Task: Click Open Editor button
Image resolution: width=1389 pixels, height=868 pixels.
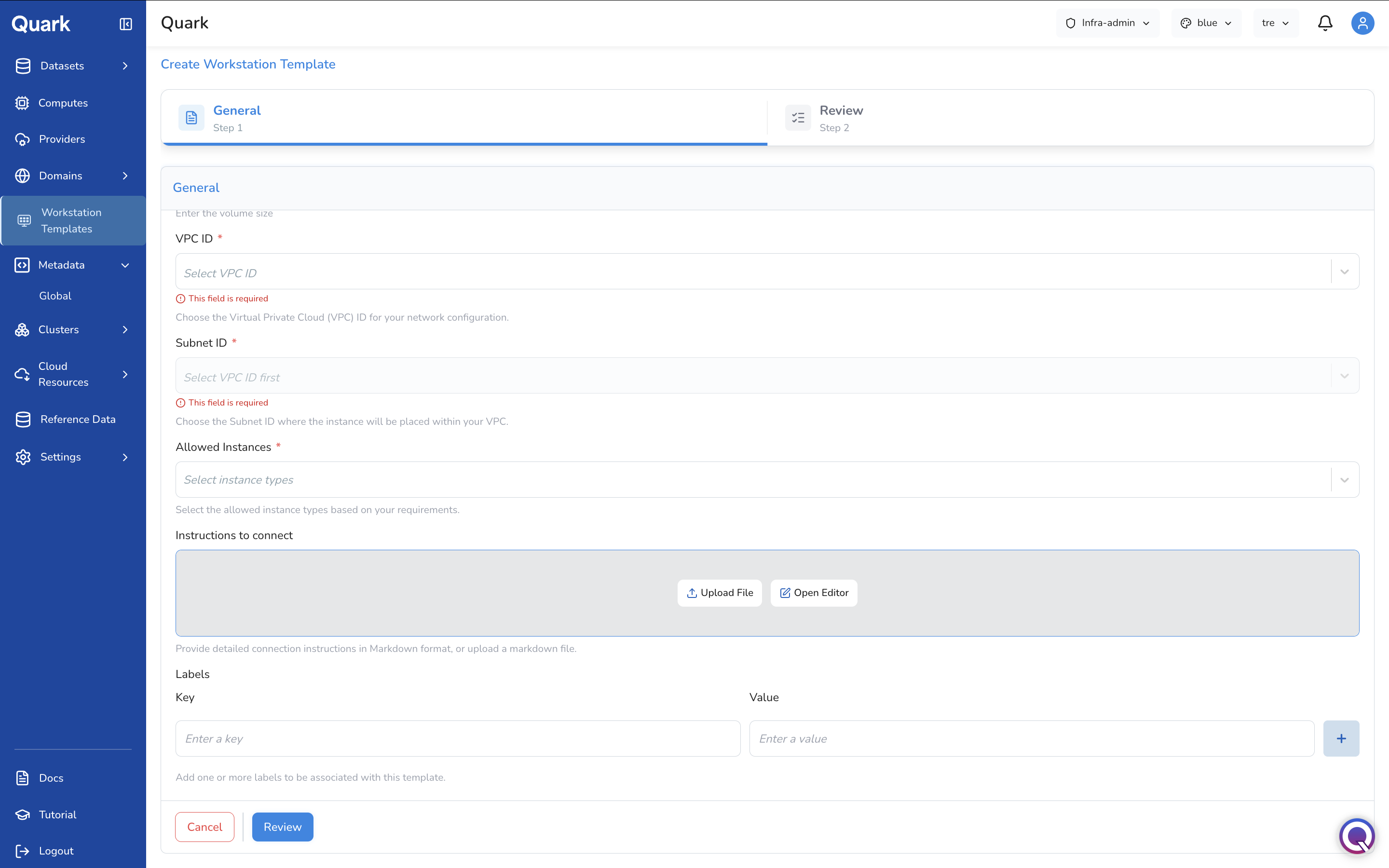Action: click(x=814, y=593)
